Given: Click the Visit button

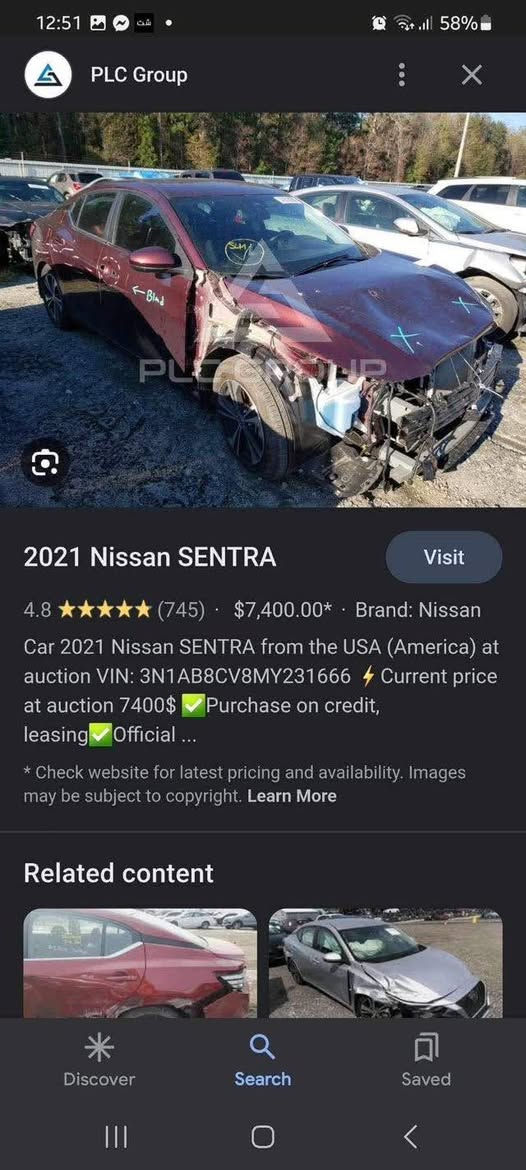Looking at the screenshot, I should click(x=444, y=557).
